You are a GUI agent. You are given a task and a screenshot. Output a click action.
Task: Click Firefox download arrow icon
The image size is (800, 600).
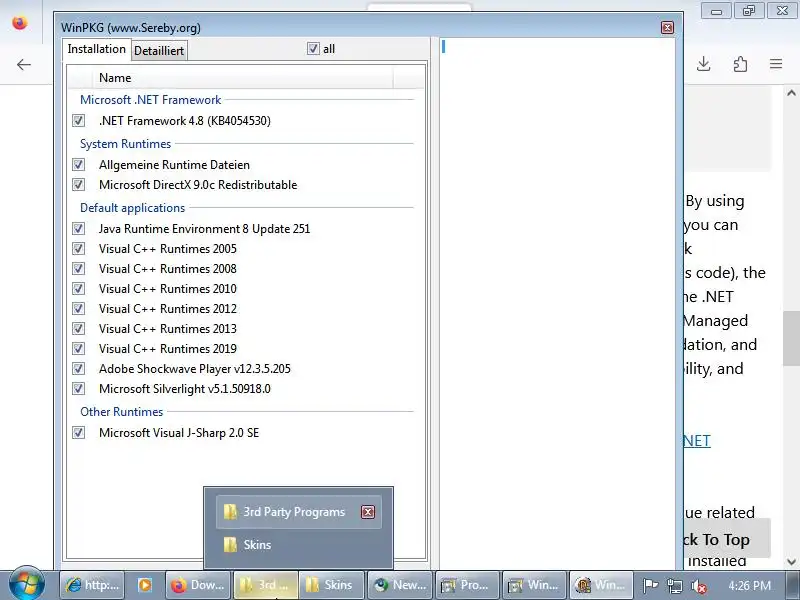tap(704, 64)
